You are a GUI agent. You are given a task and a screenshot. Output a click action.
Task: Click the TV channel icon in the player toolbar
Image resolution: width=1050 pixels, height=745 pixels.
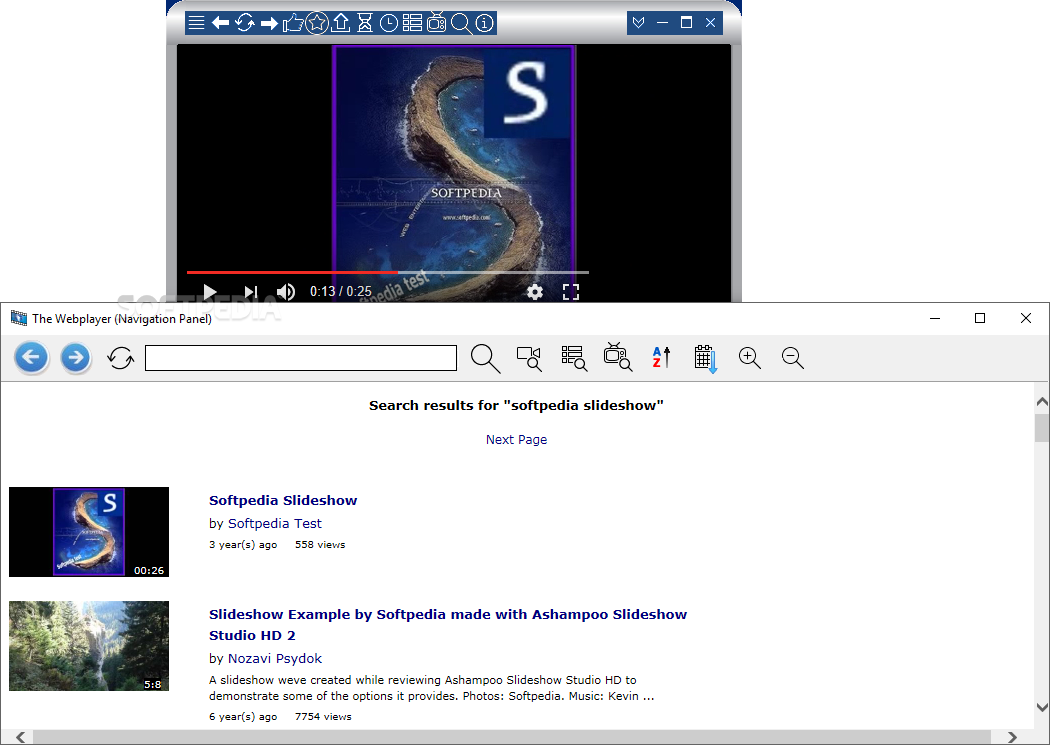(x=437, y=21)
